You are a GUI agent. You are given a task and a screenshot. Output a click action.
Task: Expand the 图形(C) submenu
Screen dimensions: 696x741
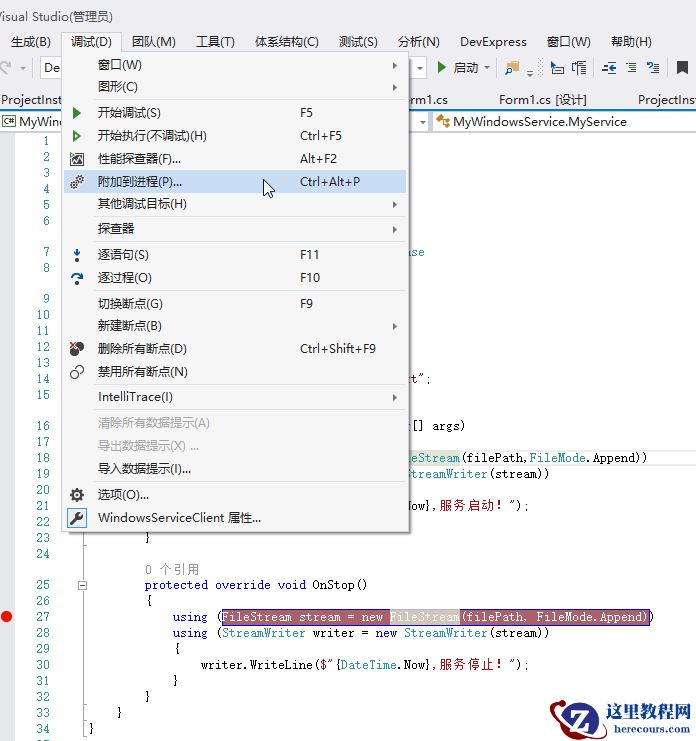point(395,87)
